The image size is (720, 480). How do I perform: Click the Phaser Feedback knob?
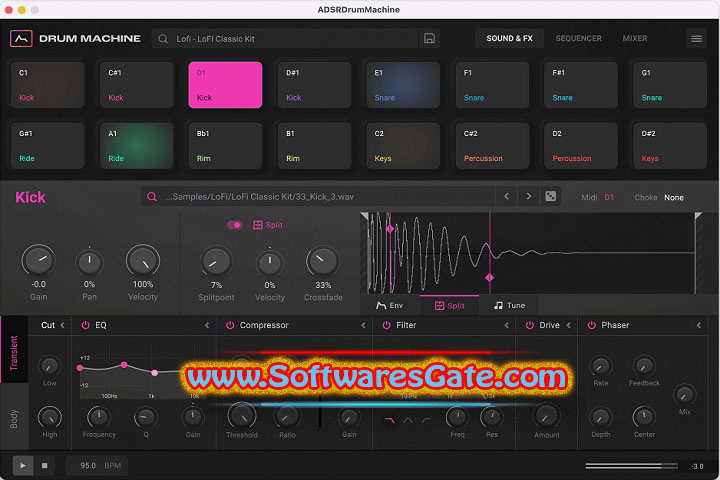pyautogui.click(x=644, y=366)
